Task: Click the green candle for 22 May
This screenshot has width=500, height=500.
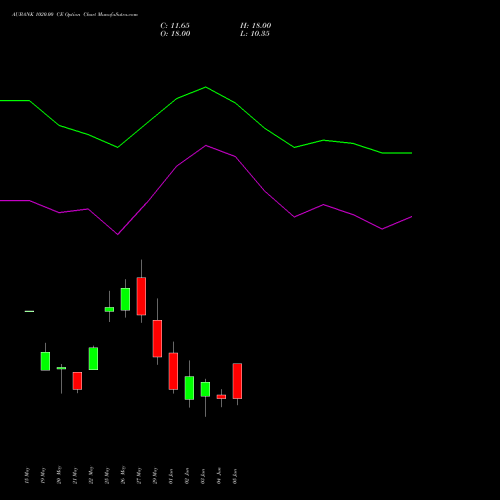Action: click(93, 358)
